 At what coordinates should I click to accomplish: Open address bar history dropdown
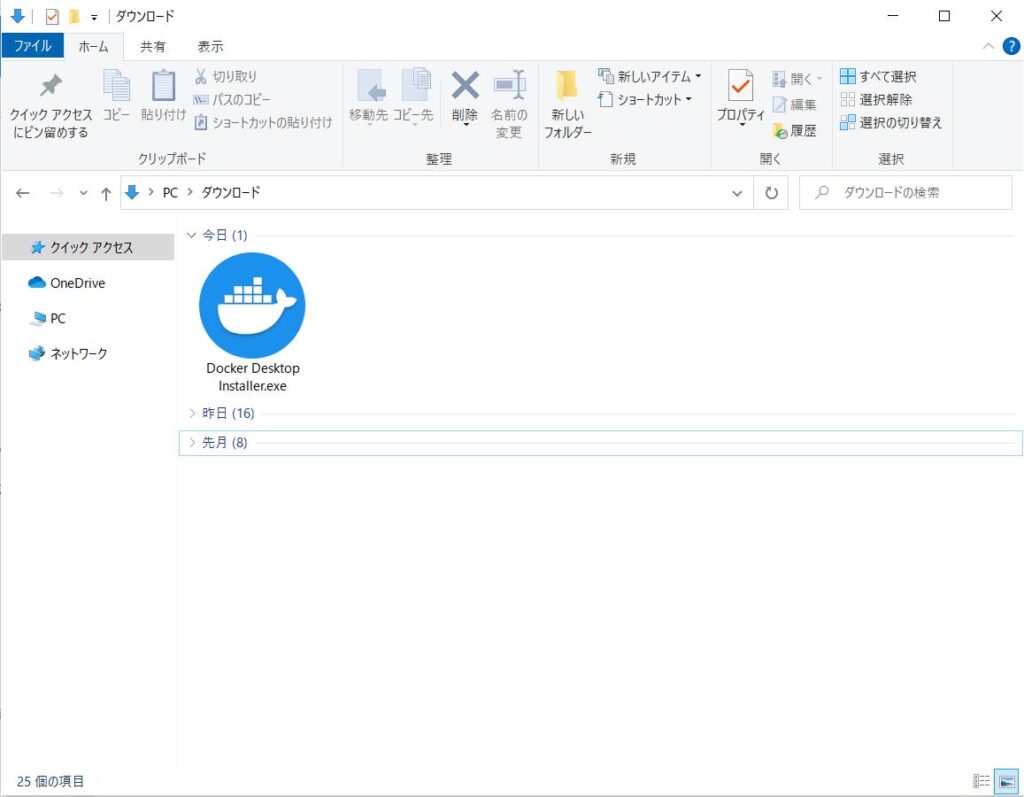737,193
